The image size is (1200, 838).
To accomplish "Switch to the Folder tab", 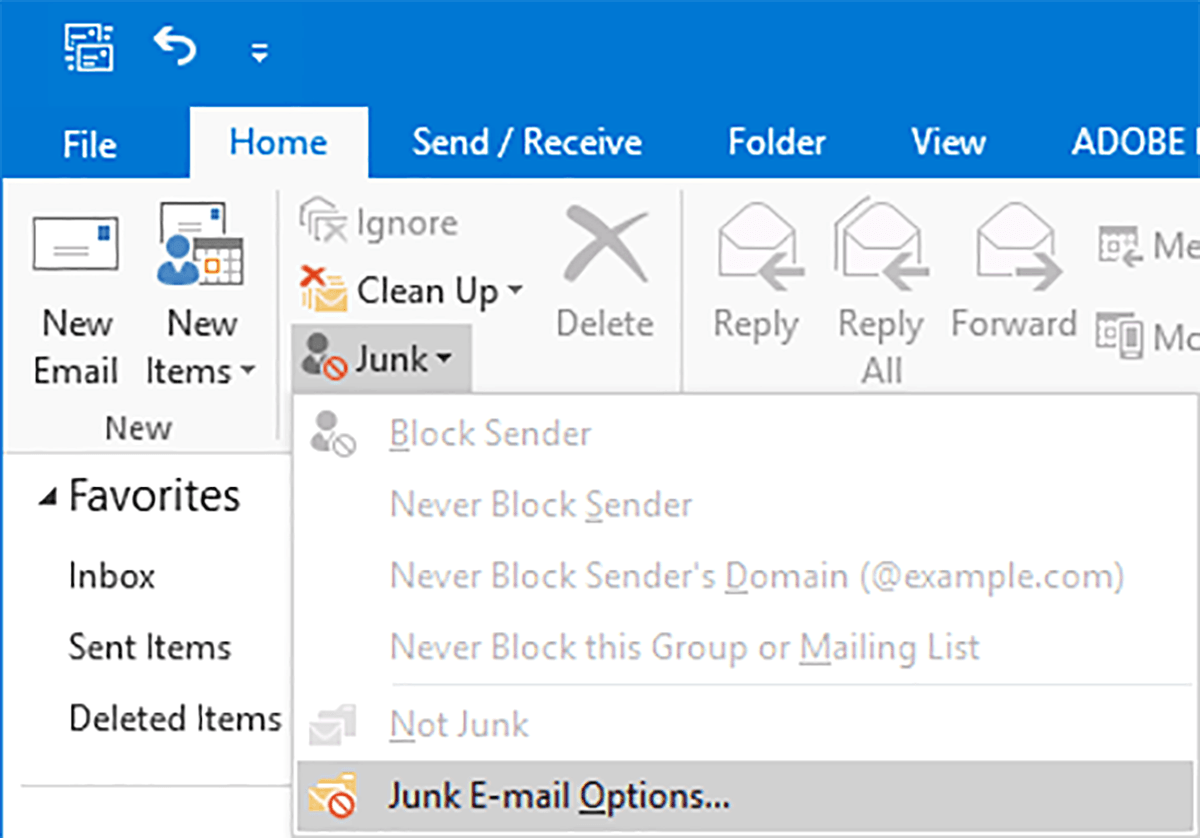I will click(776, 143).
